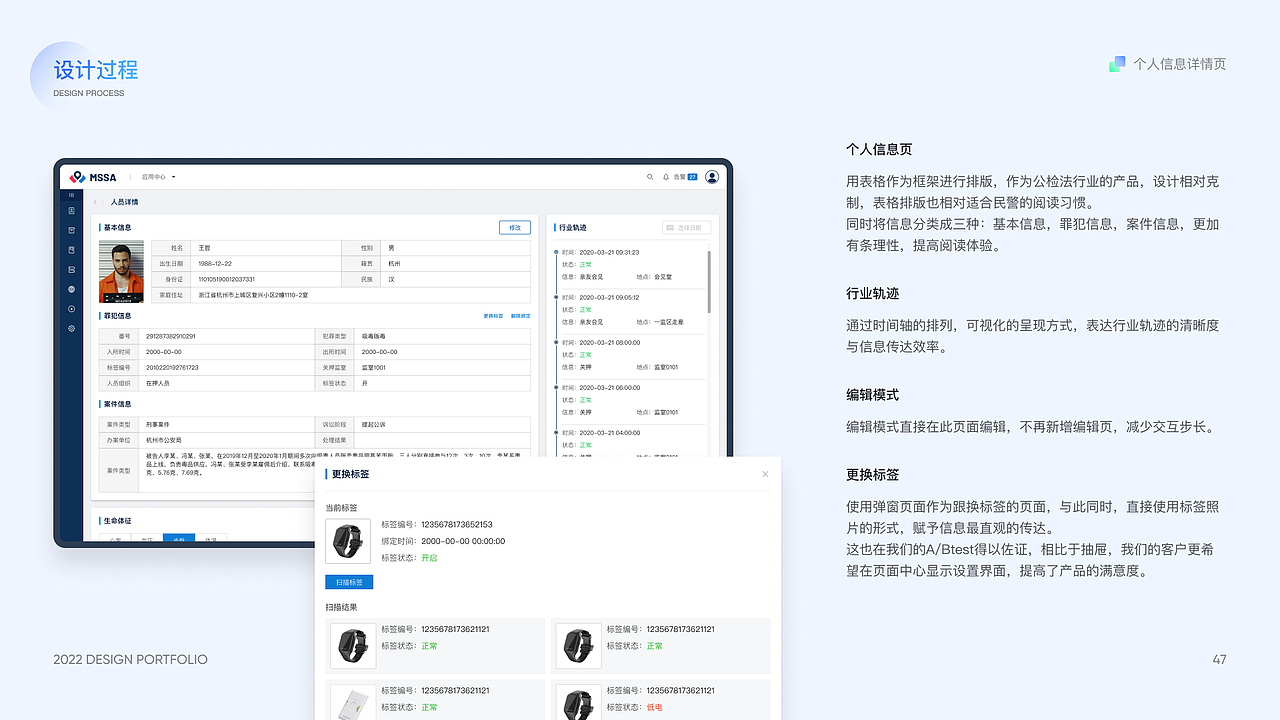
Task: Click the back arrow beside 人员详情
Action: pos(95,201)
